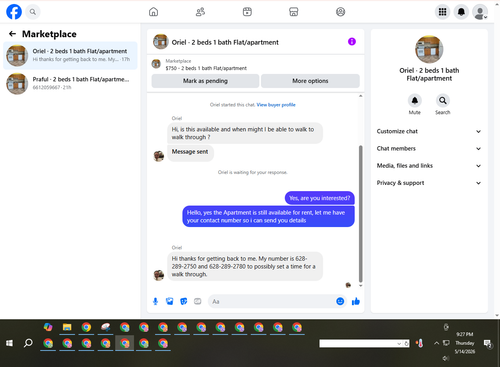
Task: Open the volume speaker icon in the system tray
Action: pyautogui.click(x=446, y=358)
